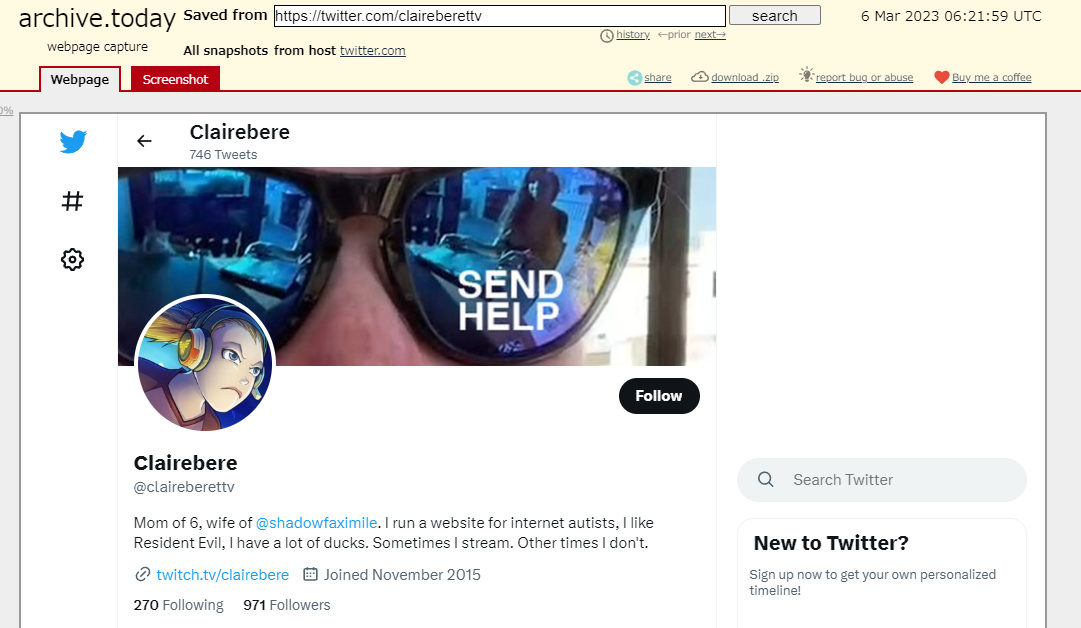
Task: Open the twitch.tv/clairebere link
Action: click(x=222, y=574)
